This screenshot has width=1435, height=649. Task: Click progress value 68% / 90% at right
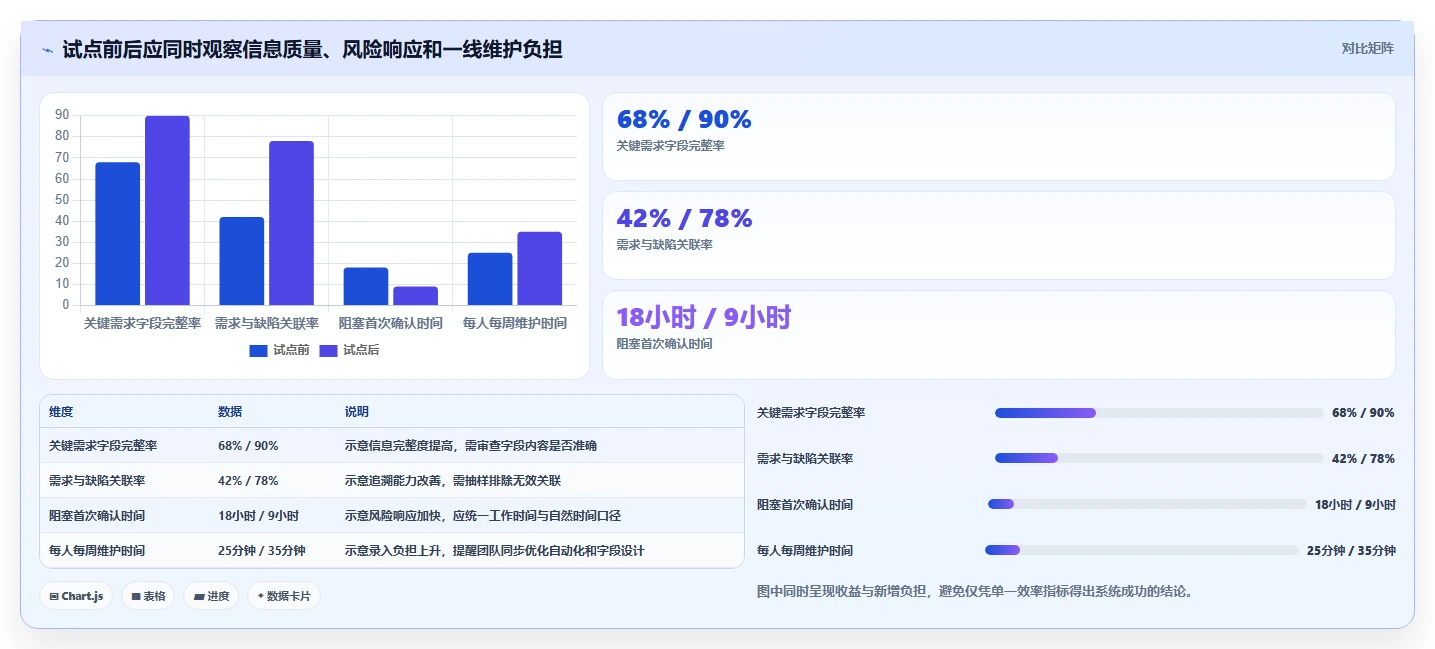1363,413
